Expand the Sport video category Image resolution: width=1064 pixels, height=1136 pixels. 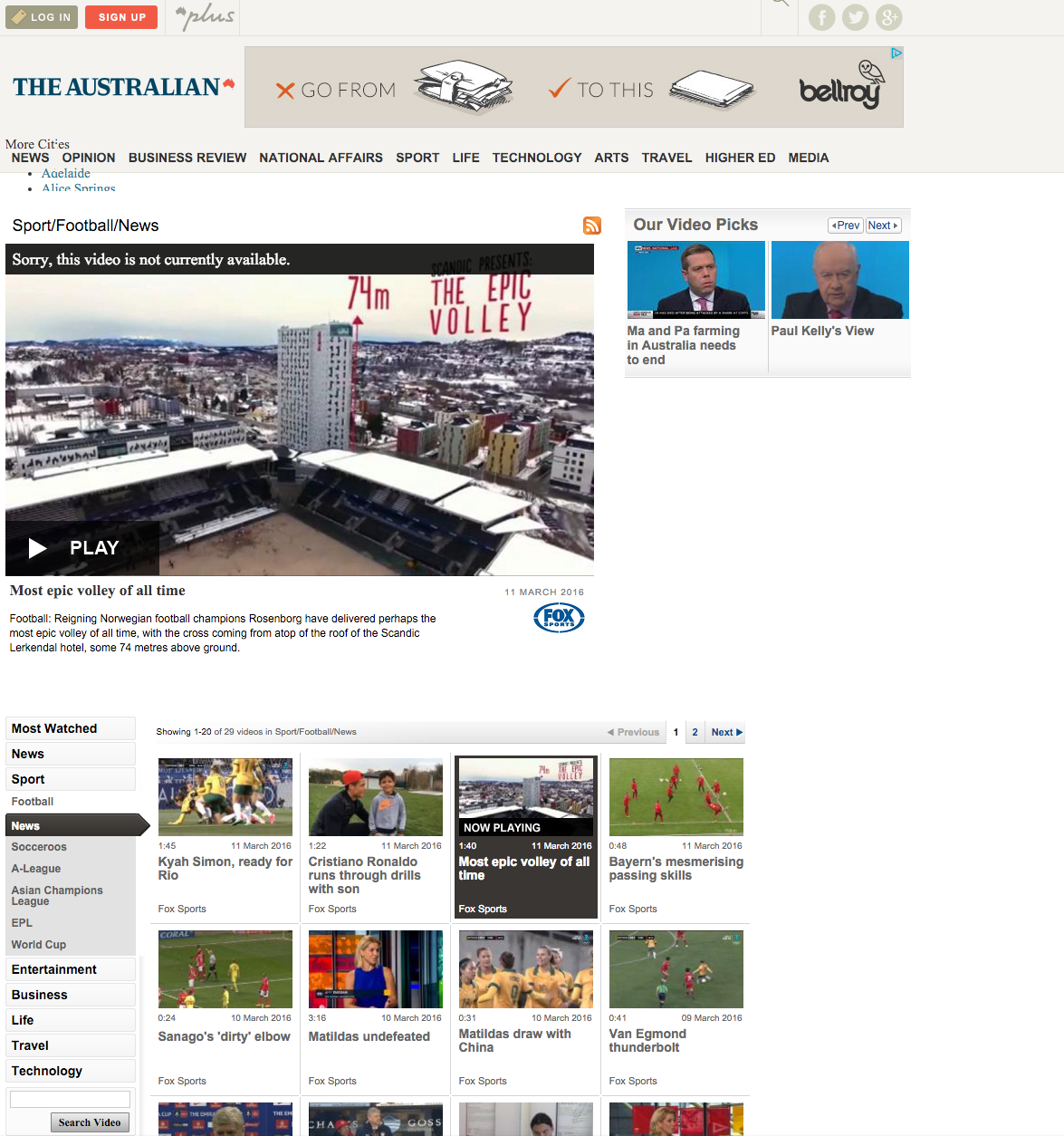tap(71, 779)
